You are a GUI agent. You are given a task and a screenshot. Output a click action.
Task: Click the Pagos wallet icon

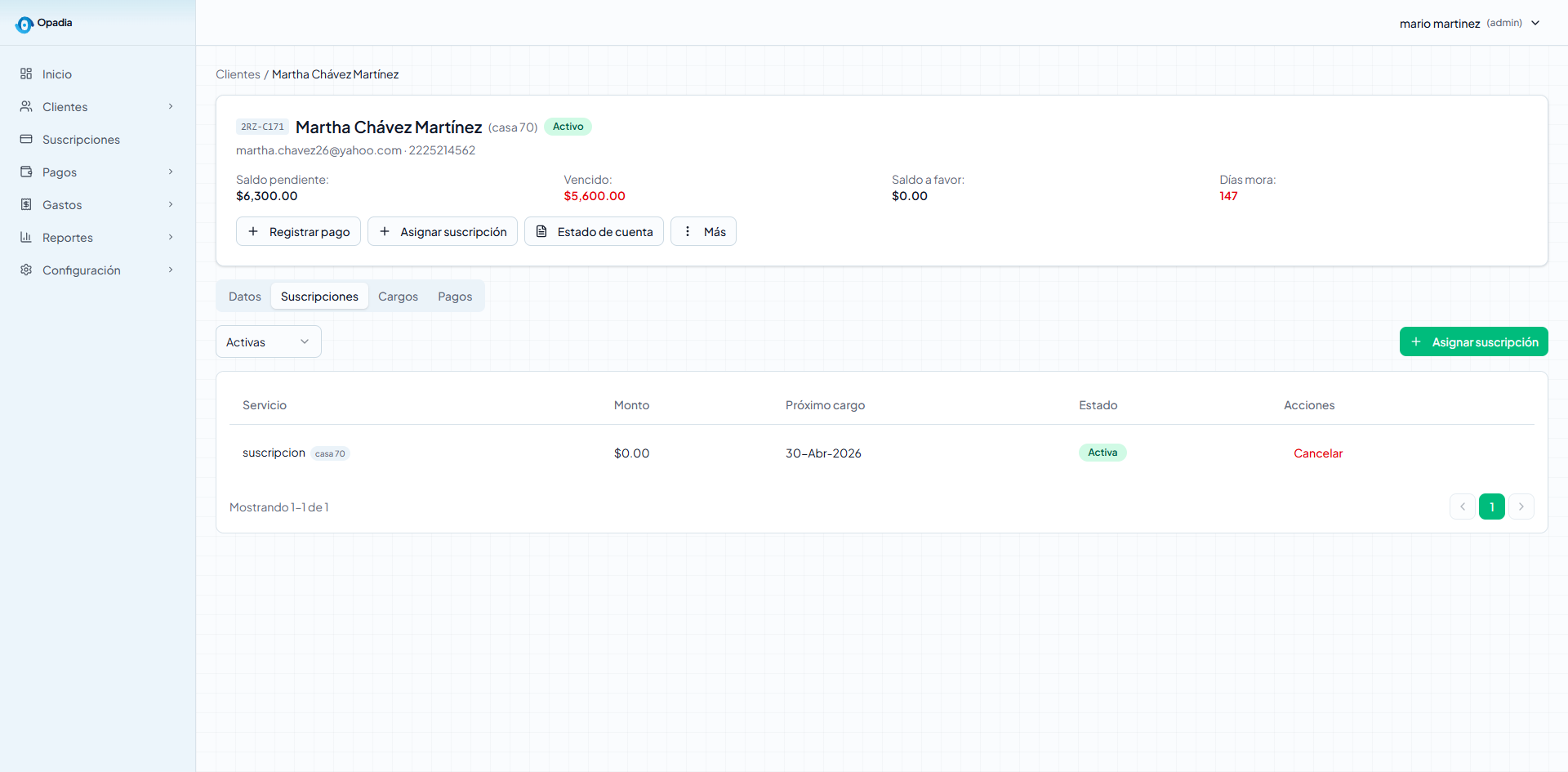tap(26, 172)
